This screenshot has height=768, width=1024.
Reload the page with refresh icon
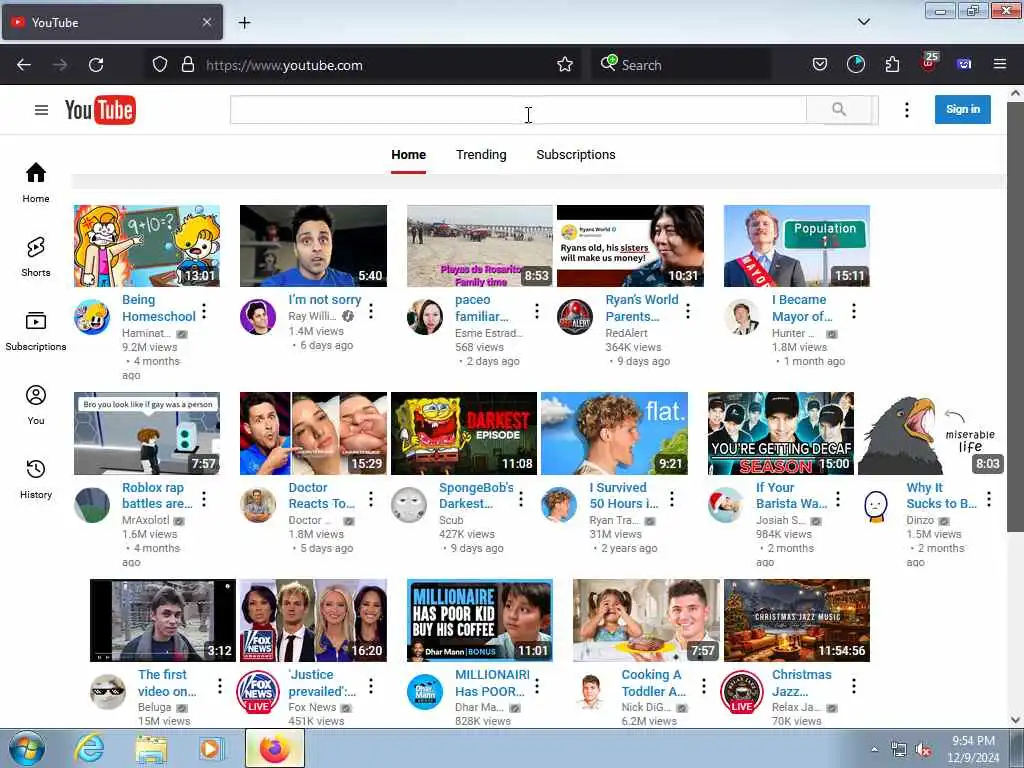coord(96,65)
